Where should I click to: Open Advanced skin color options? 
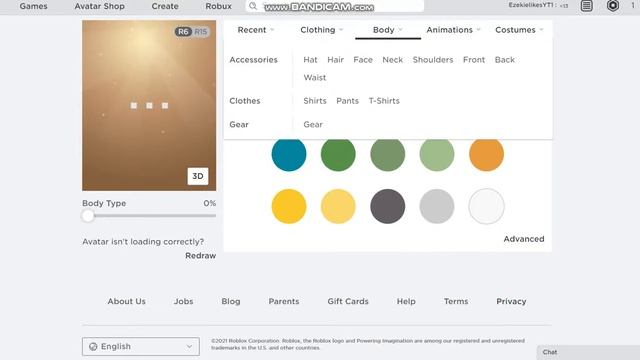pyautogui.click(x=524, y=239)
